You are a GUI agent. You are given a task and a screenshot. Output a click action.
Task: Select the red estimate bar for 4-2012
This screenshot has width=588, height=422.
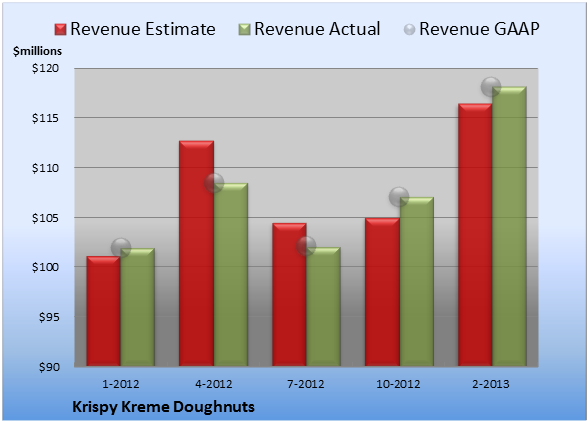click(196, 253)
